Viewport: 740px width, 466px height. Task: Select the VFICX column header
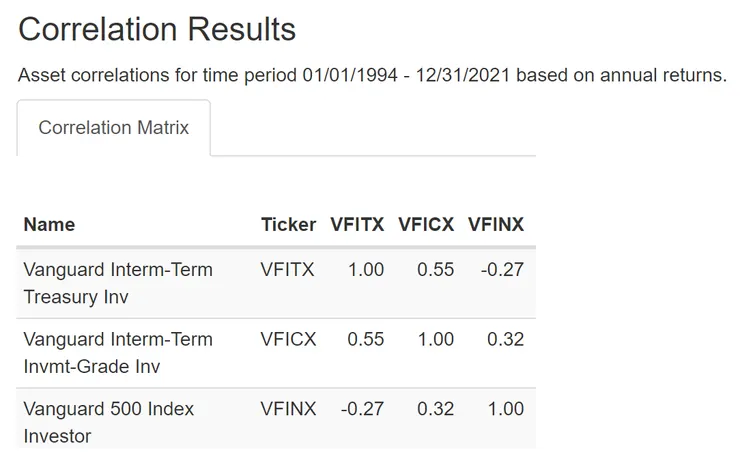click(426, 224)
